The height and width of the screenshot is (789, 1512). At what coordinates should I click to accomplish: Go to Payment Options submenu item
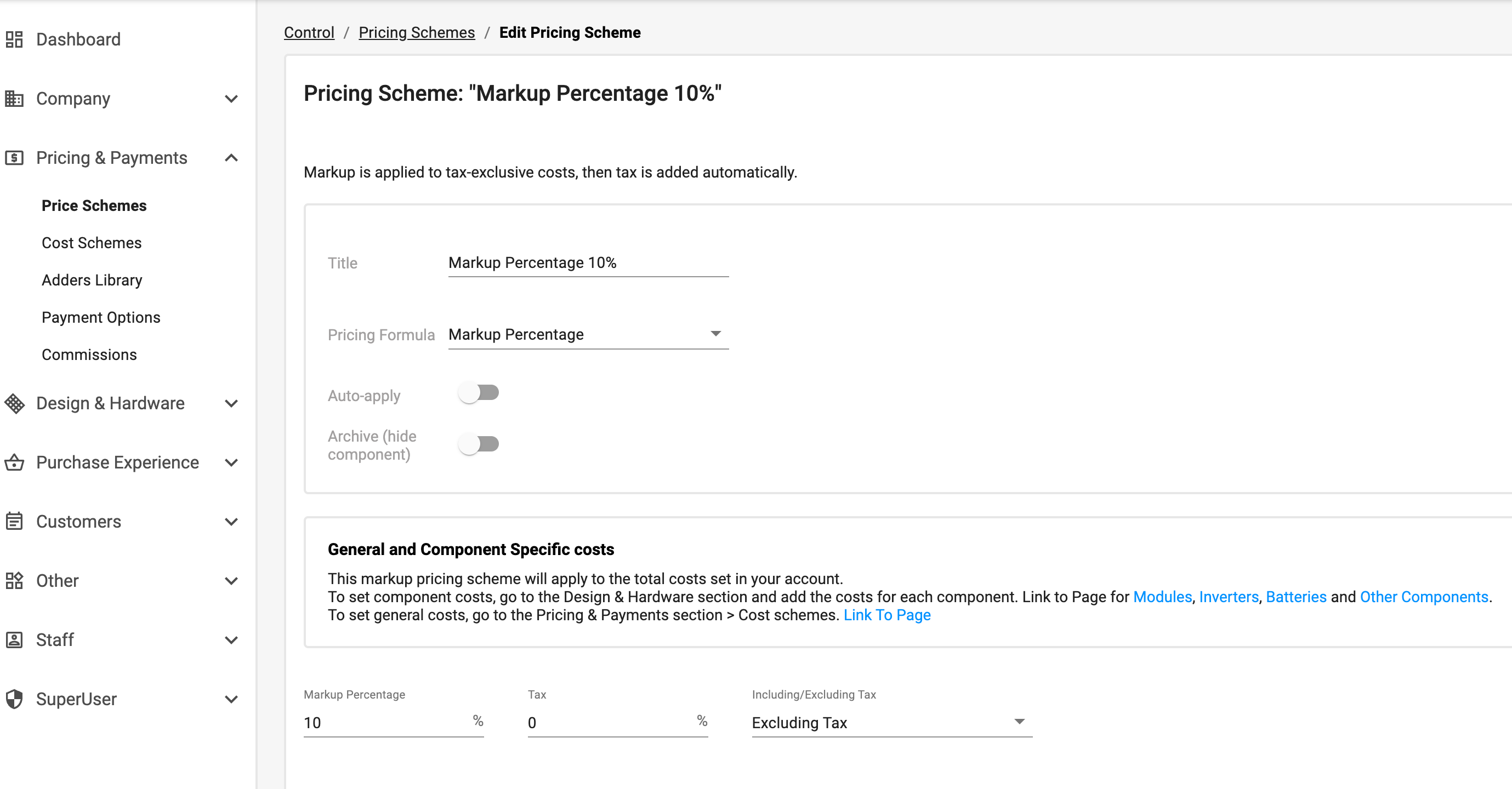(101, 317)
